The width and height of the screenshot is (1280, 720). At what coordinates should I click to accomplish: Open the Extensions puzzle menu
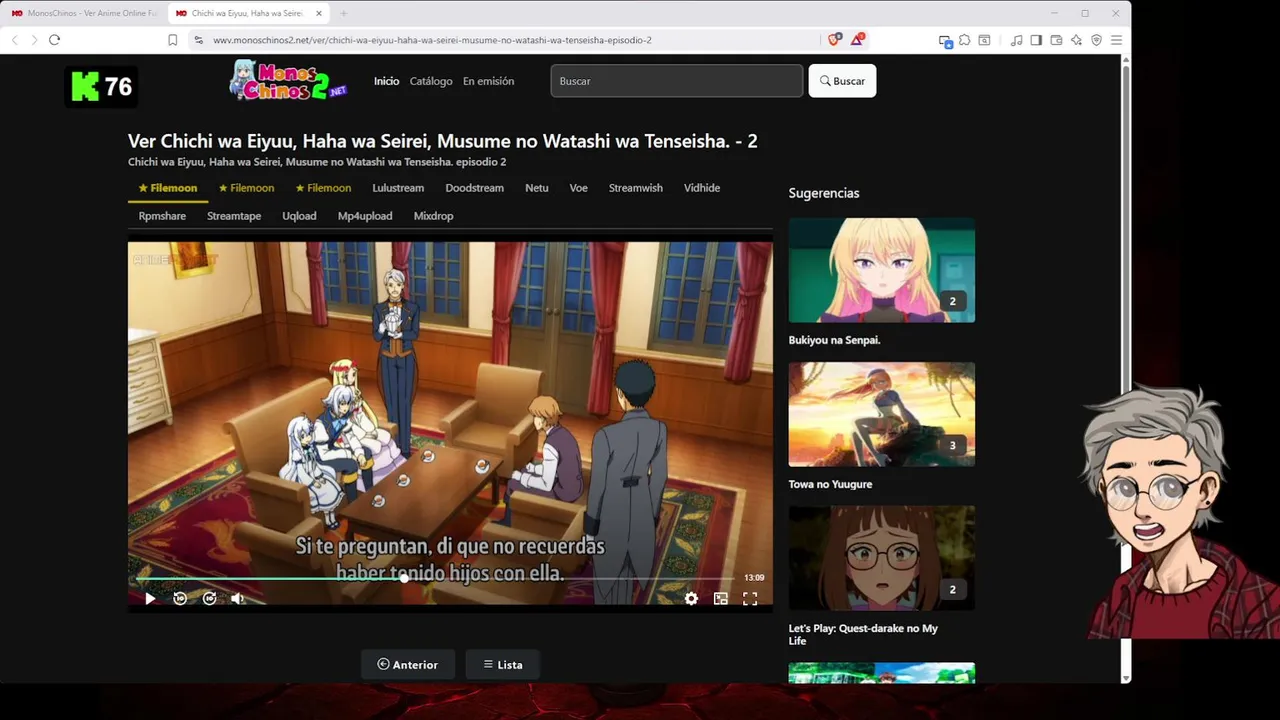click(x=964, y=40)
